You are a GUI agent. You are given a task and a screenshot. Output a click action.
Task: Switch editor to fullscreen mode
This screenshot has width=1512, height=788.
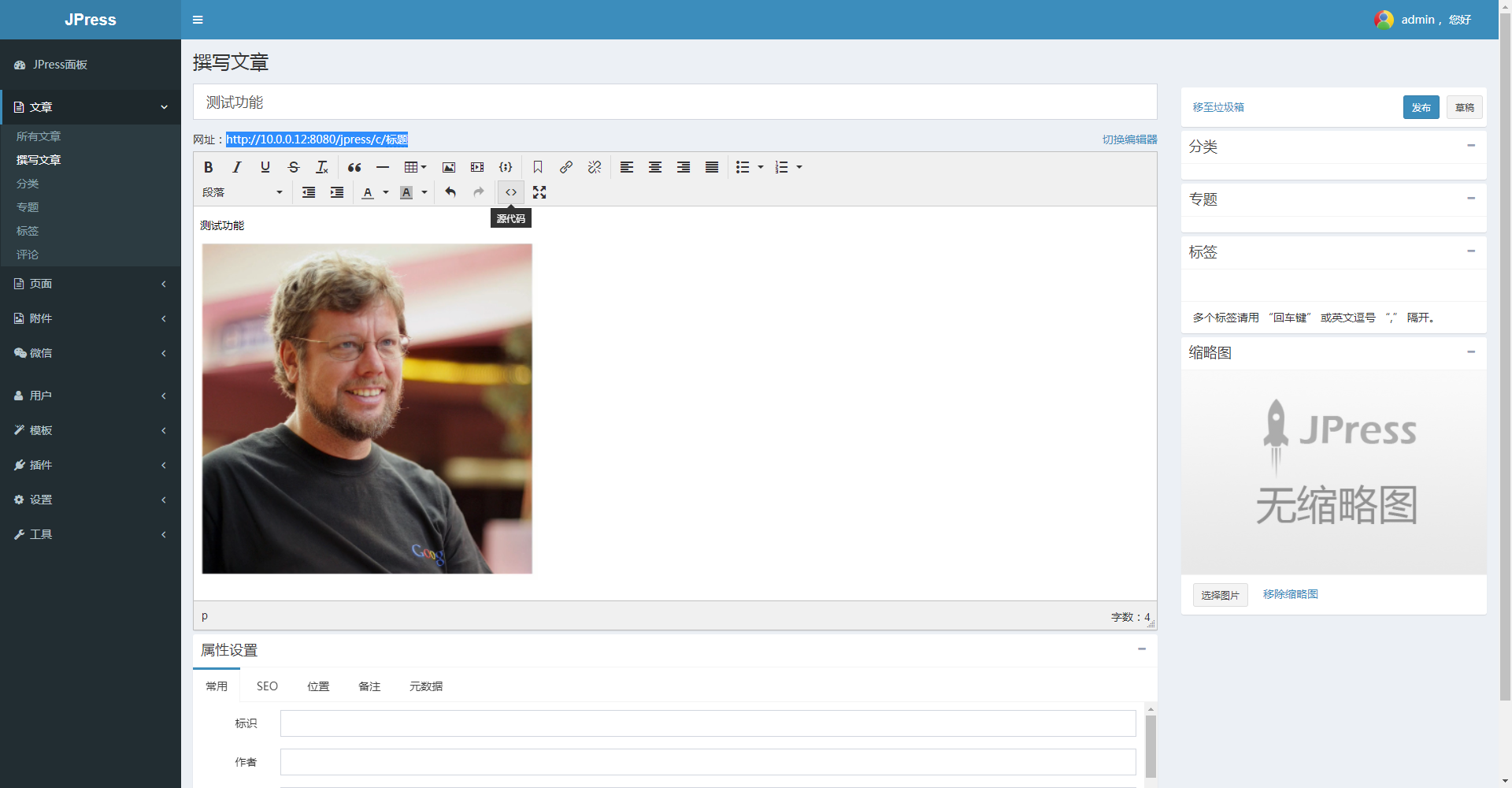(x=539, y=192)
